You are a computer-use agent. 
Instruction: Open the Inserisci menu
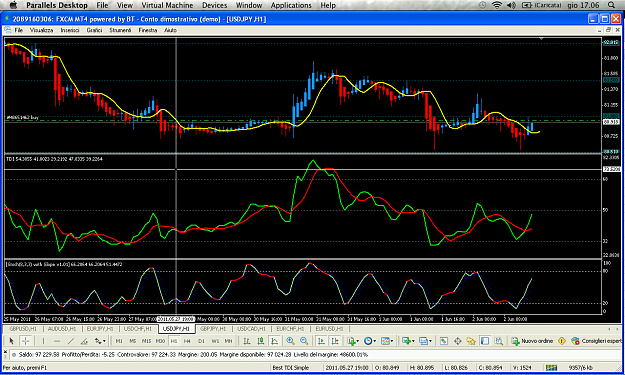pos(70,30)
